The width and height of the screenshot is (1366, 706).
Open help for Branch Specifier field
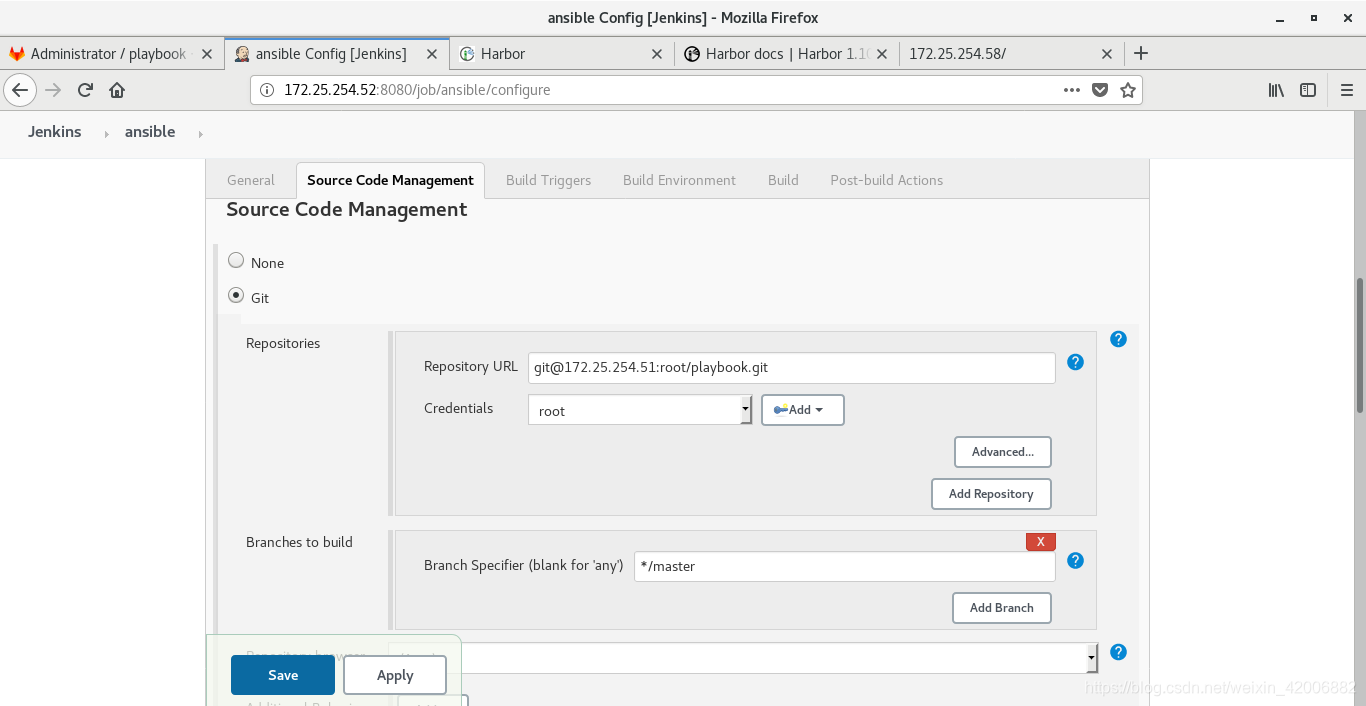tap(1075, 560)
